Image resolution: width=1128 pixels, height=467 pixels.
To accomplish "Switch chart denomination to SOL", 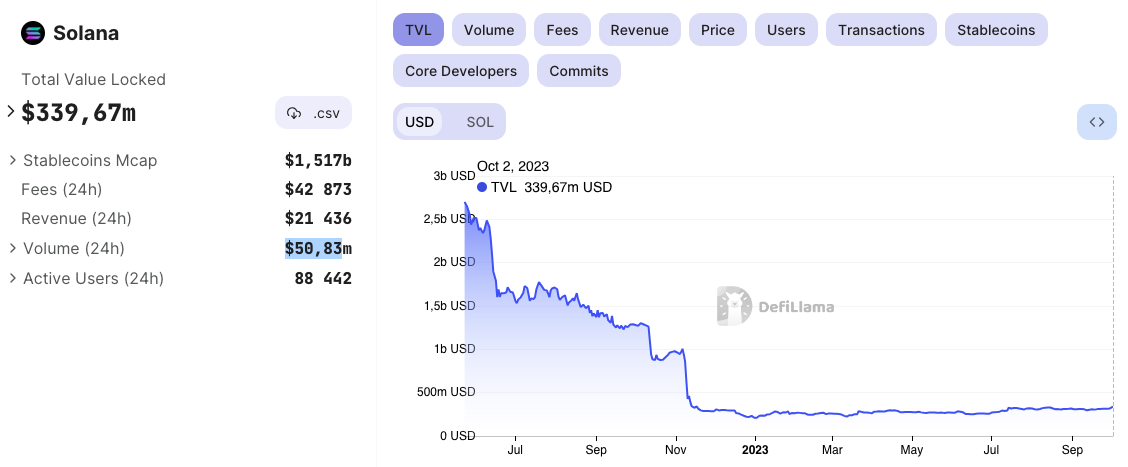I will coord(480,122).
